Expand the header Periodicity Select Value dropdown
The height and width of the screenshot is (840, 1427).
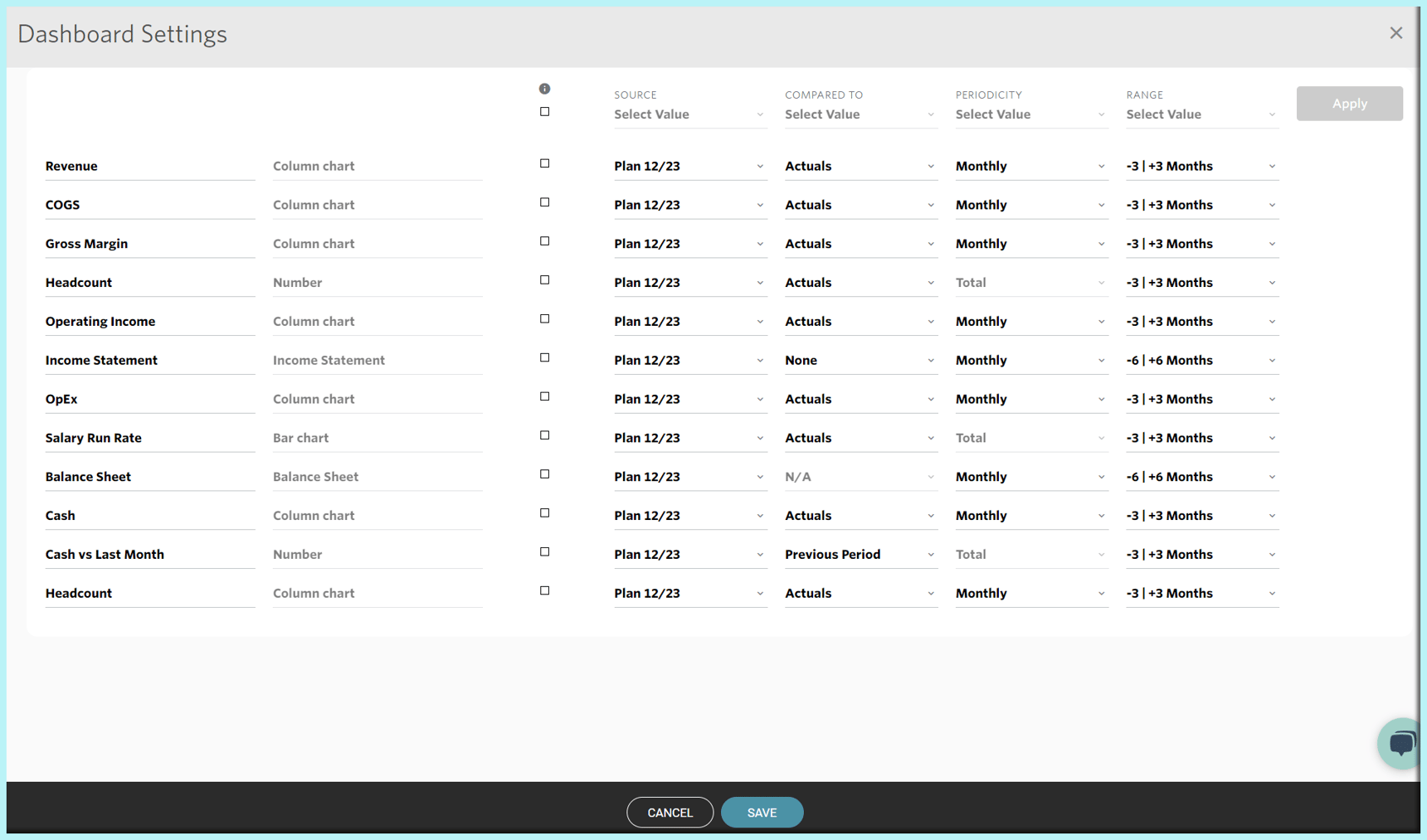tap(1030, 114)
